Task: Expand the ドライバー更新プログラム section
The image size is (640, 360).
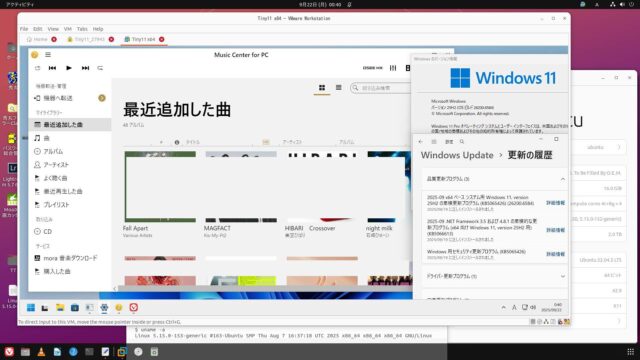Action: point(562,276)
